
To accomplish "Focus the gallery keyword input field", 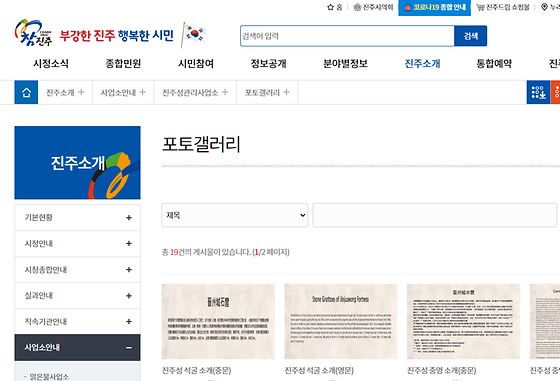I will coord(435,215).
